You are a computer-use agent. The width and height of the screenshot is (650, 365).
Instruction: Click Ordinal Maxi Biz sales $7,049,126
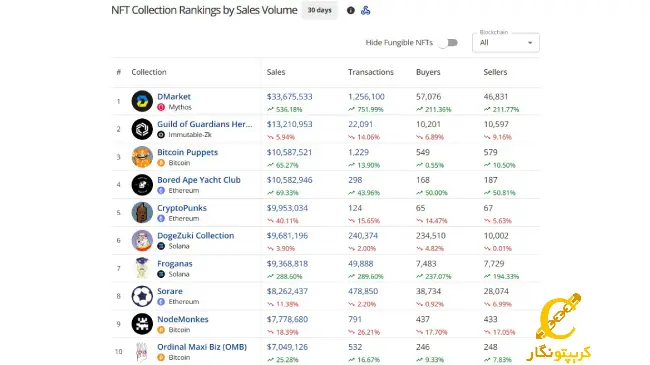click(x=287, y=347)
